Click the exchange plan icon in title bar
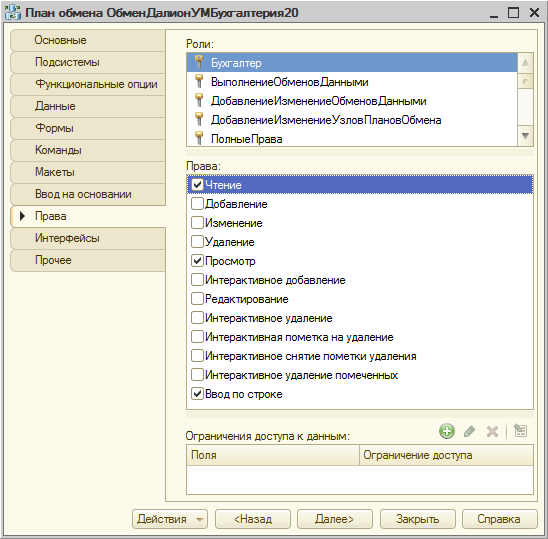This screenshot has width=548, height=539. pyautogui.click(x=13, y=12)
